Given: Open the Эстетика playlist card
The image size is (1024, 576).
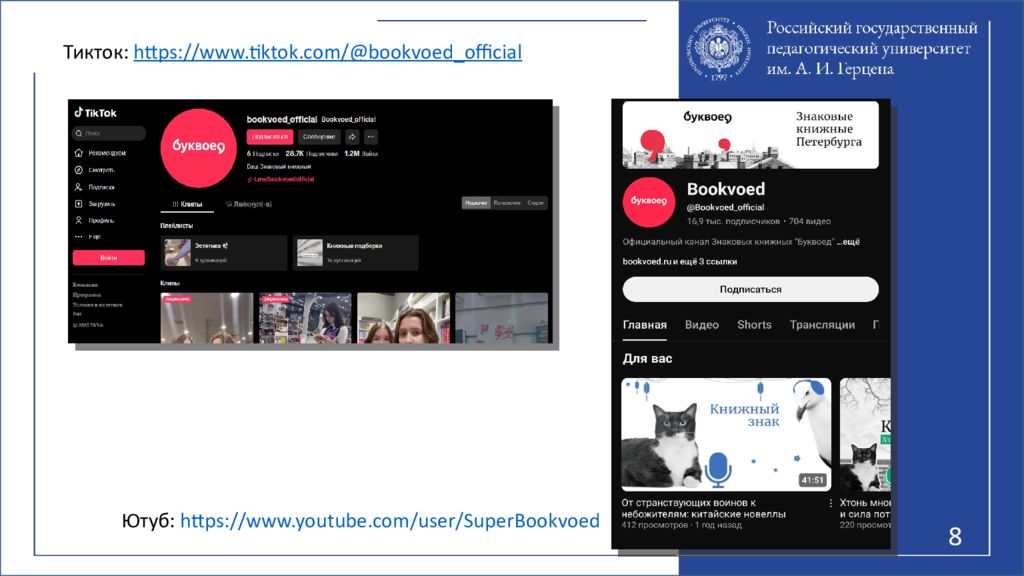Looking at the screenshot, I should pos(223,253).
